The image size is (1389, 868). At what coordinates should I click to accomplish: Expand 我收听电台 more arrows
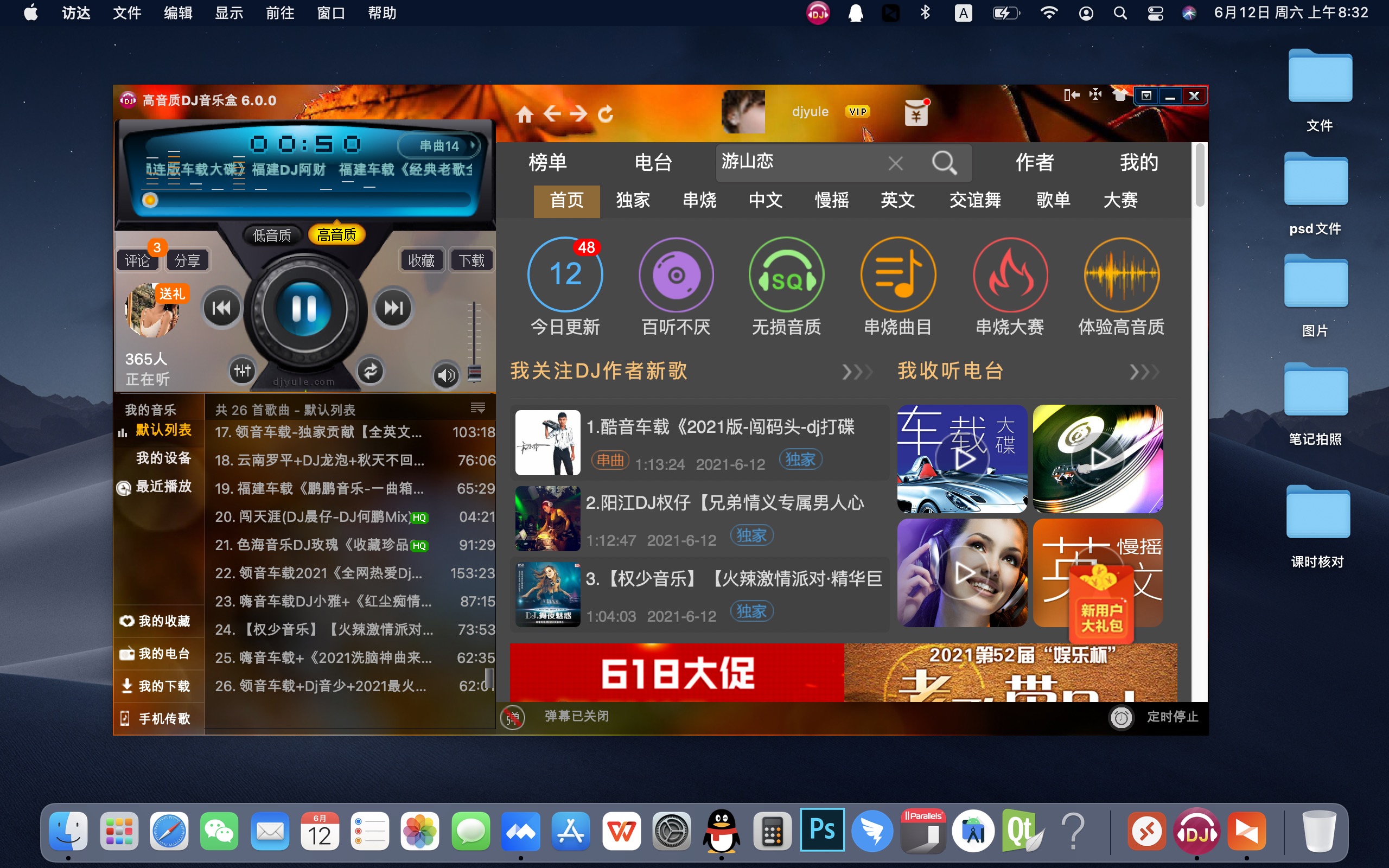click(1144, 372)
